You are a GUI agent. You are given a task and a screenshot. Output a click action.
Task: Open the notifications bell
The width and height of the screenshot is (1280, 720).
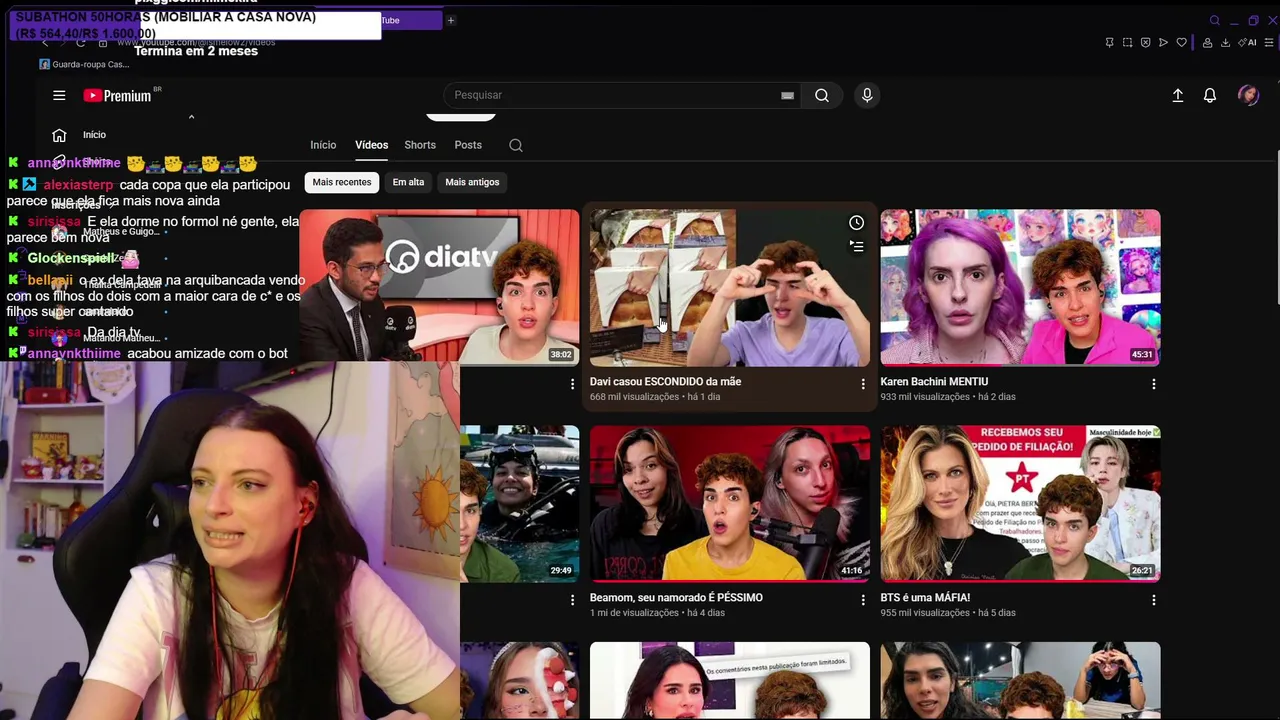tap(1210, 95)
